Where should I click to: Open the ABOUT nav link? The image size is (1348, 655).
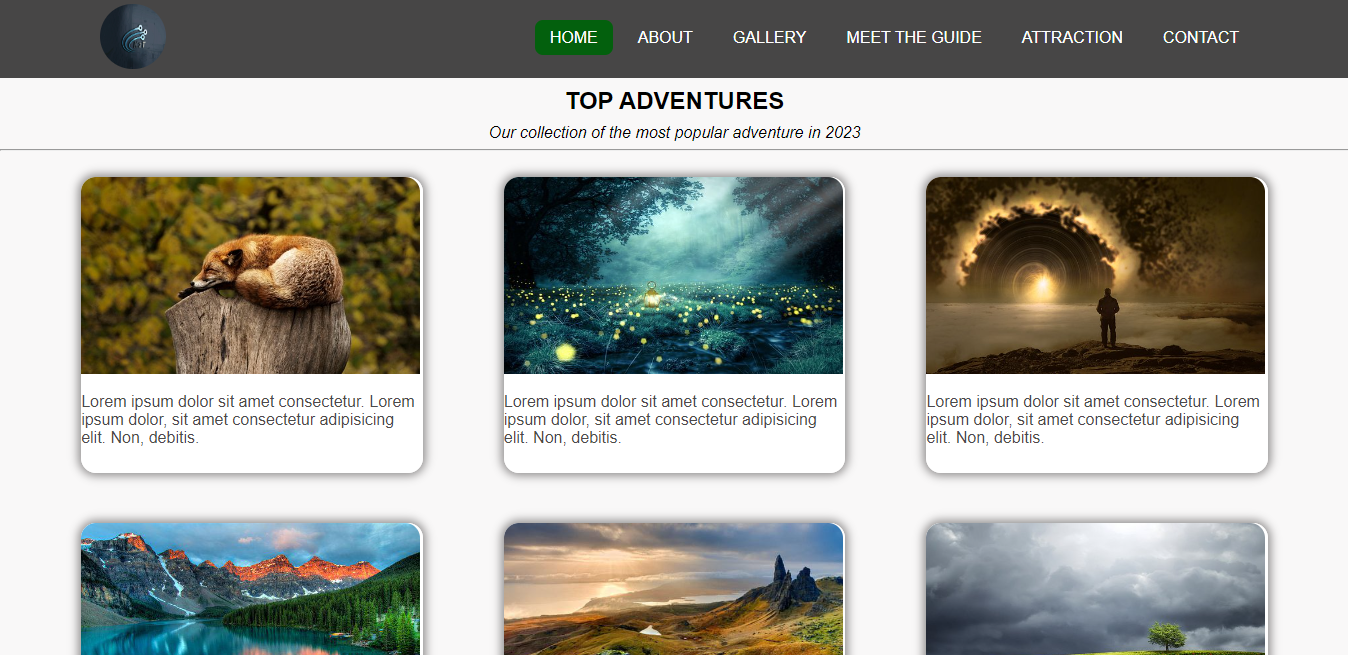[665, 37]
